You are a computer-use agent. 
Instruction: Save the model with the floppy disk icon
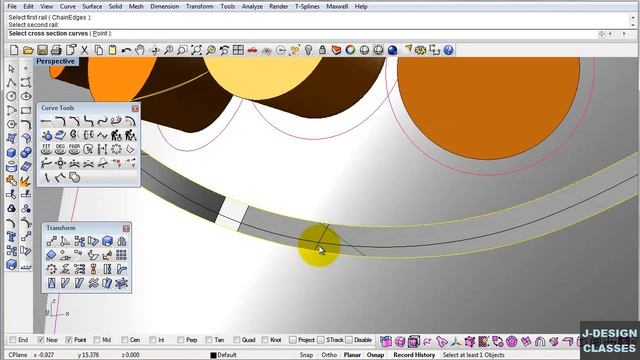tap(42, 50)
